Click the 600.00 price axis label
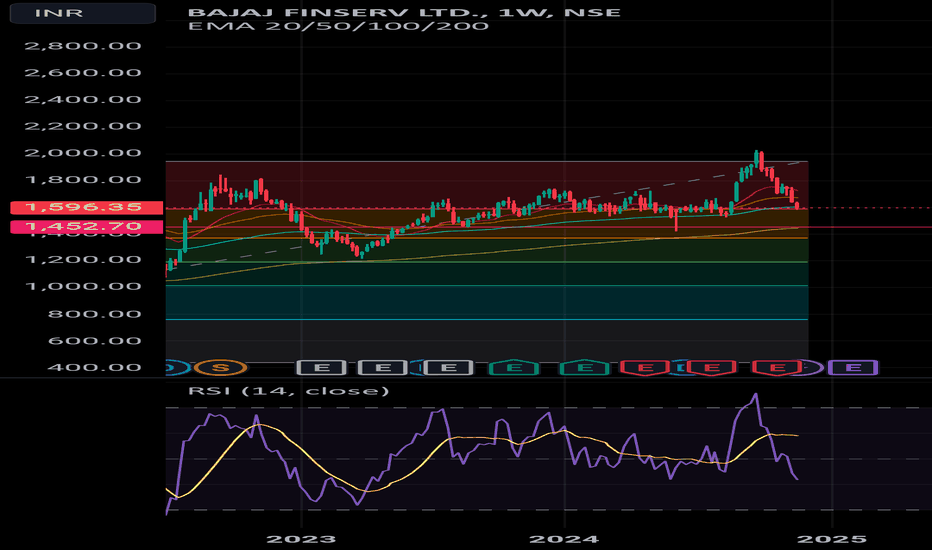932x550 pixels. tap(94, 341)
